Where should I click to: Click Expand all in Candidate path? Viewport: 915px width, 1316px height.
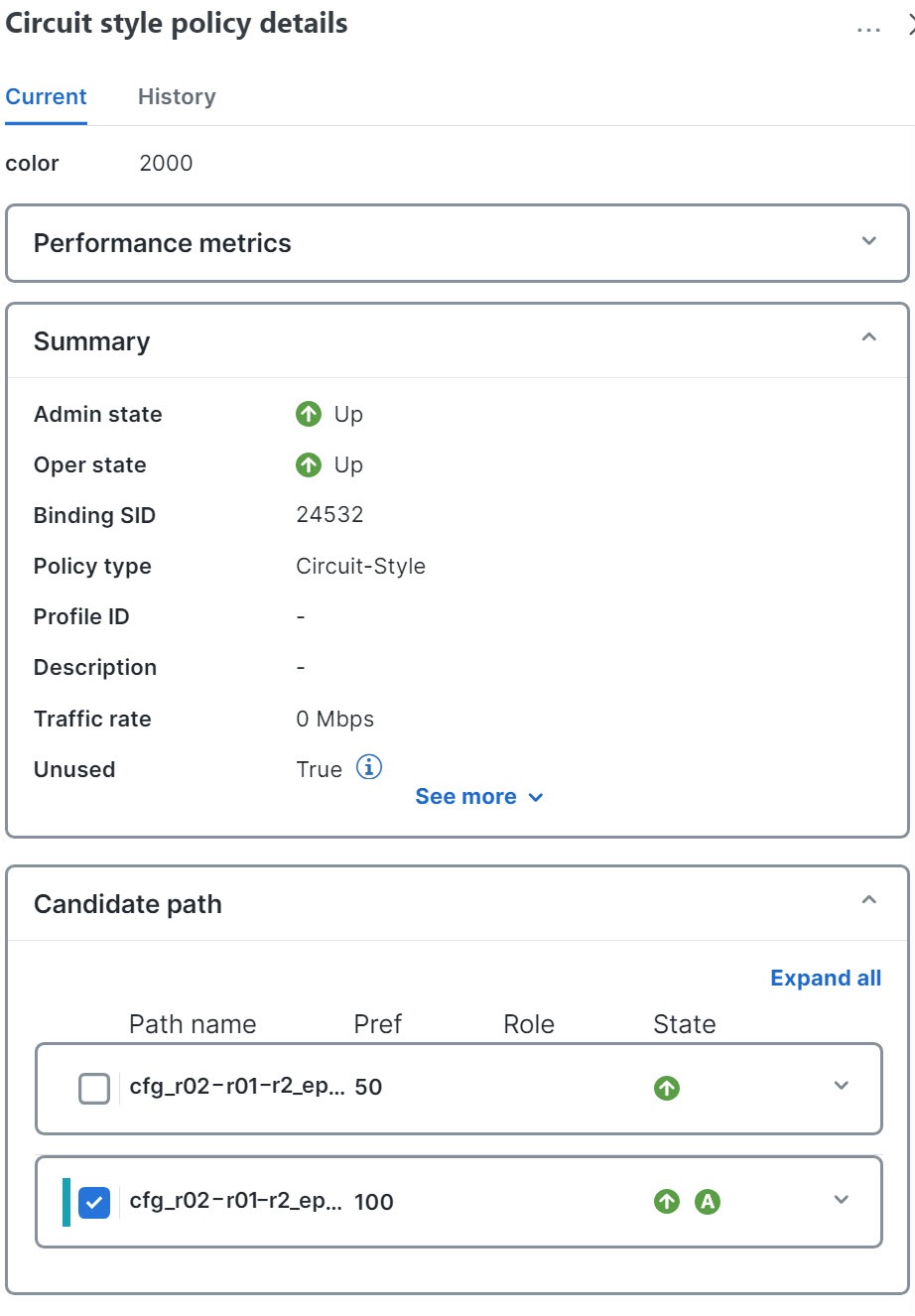click(825, 978)
